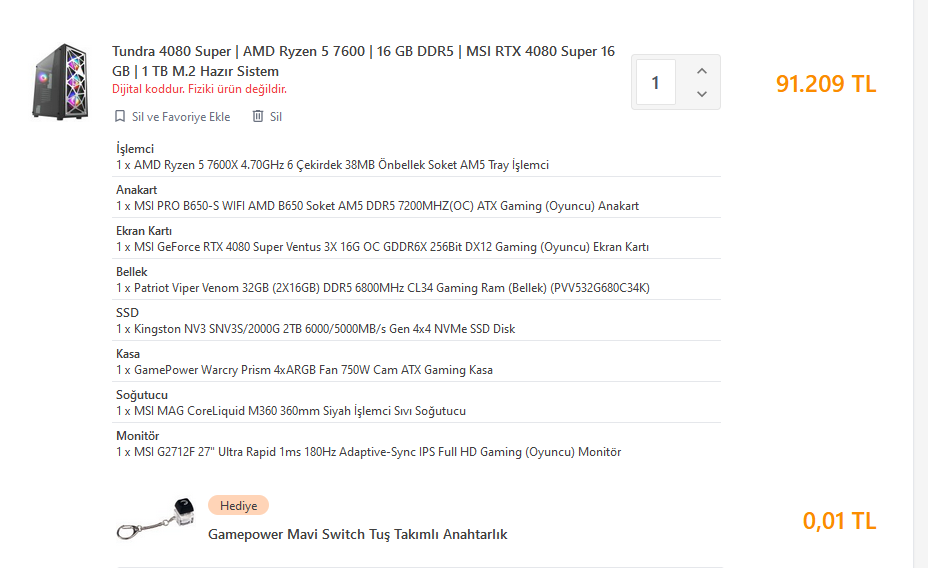The height and width of the screenshot is (568, 928).
Task: Decrease quantity with the down arrow
Action: [x=702, y=93]
